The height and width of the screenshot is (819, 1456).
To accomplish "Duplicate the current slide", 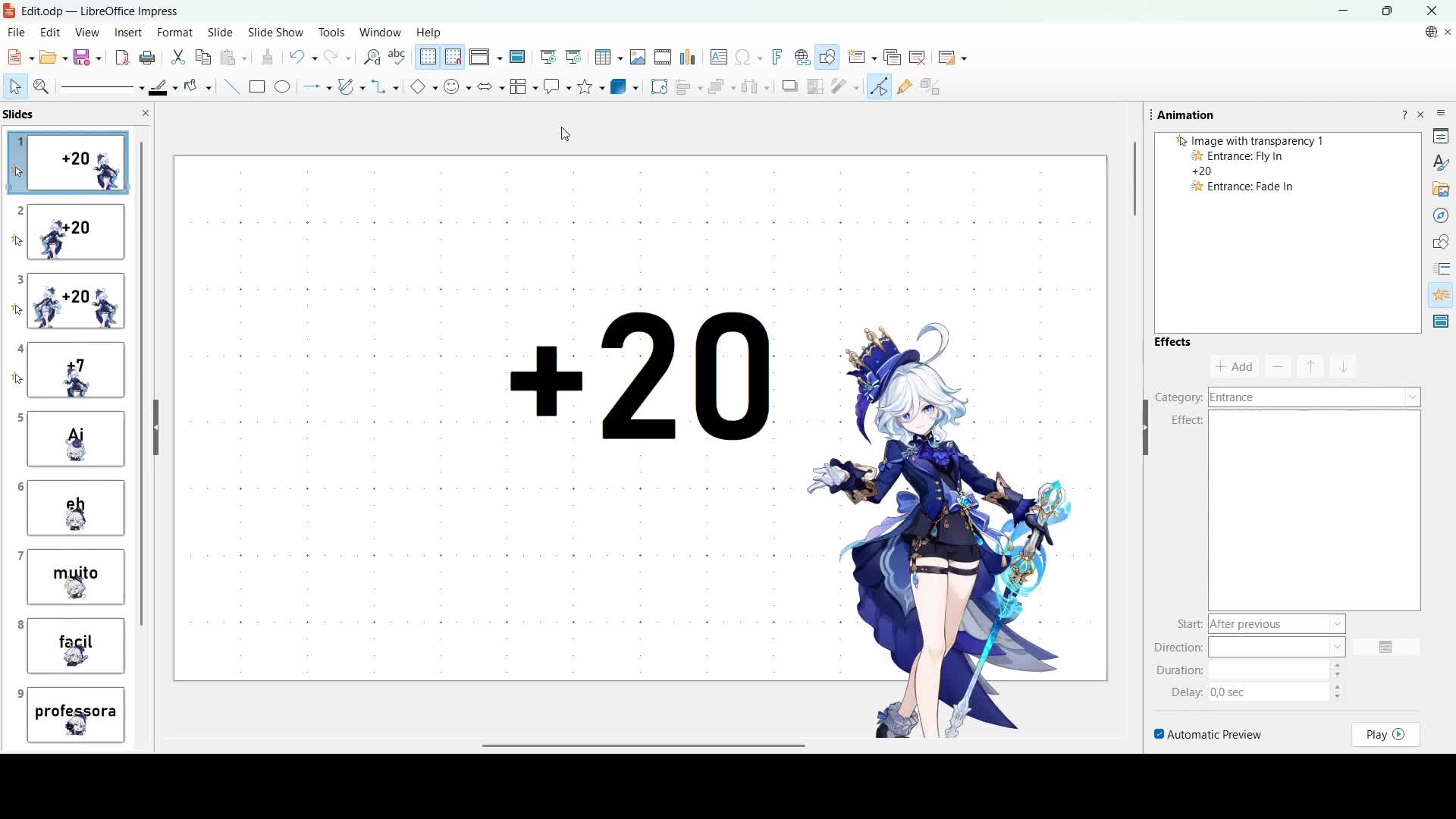I will pos(893,58).
